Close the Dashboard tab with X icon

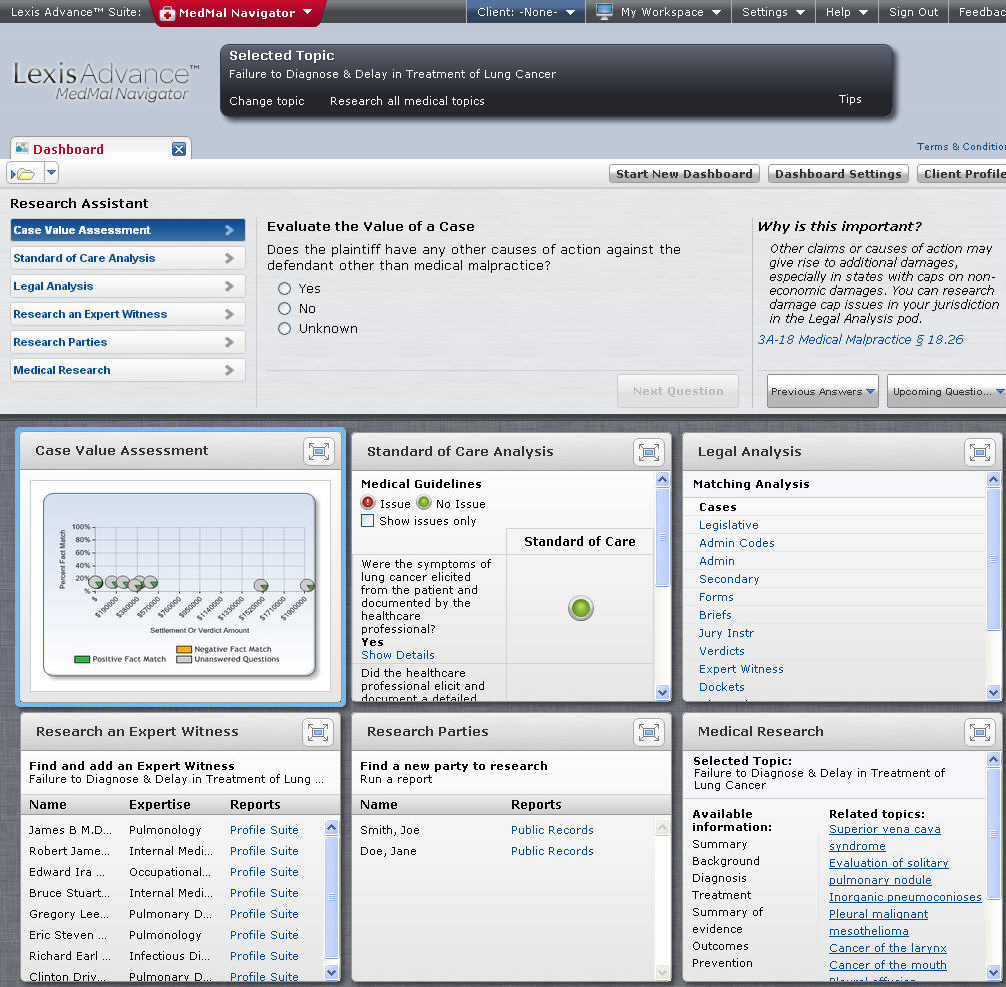179,149
